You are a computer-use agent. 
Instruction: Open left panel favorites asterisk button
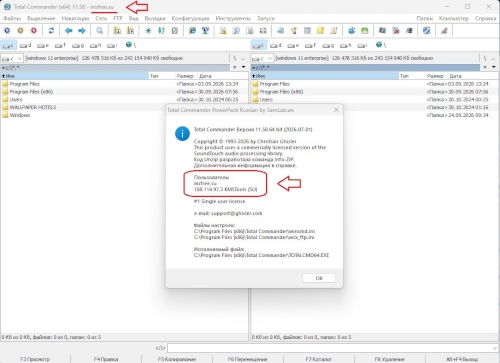(235, 67)
